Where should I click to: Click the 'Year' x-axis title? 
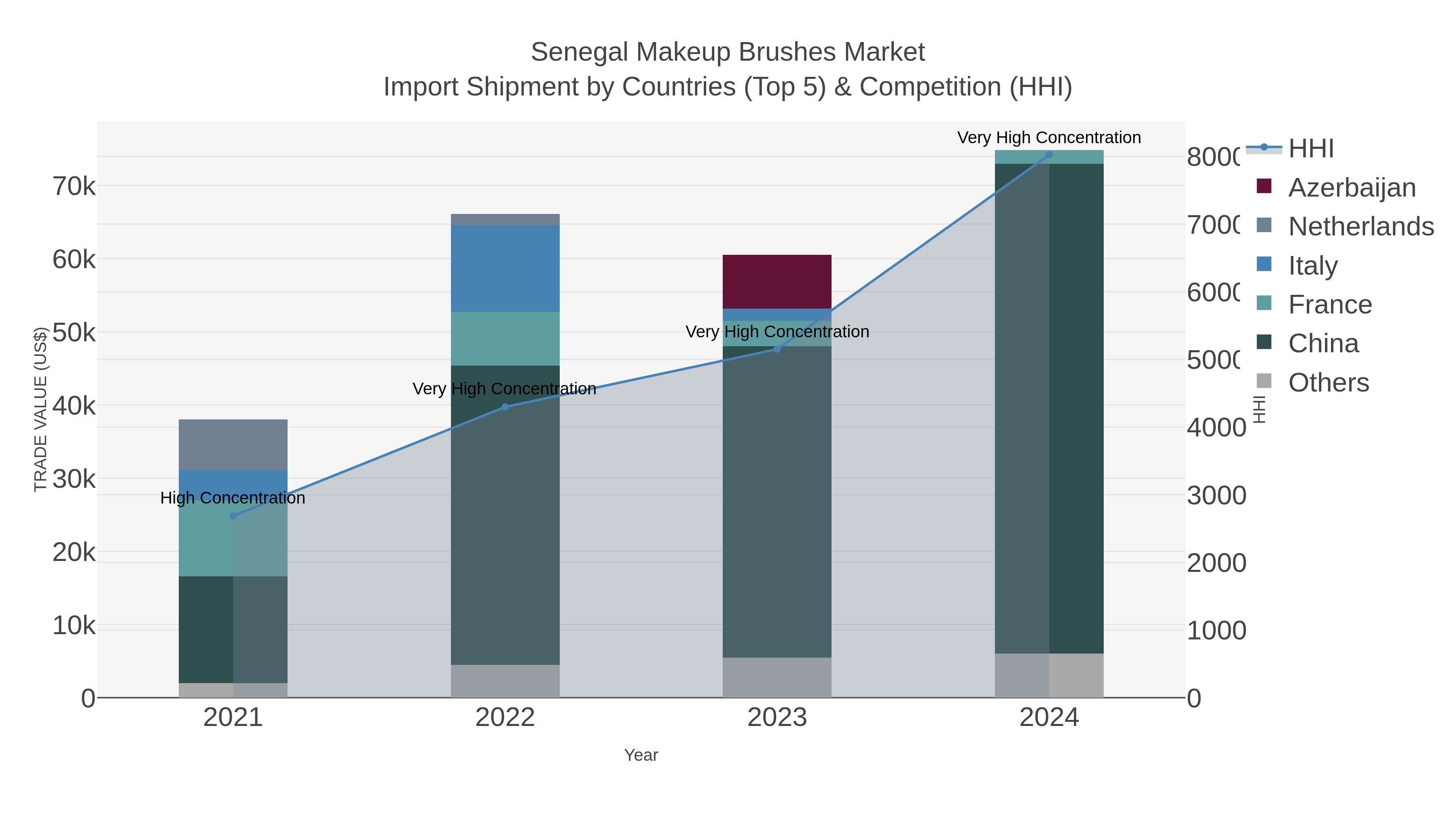[x=641, y=755]
